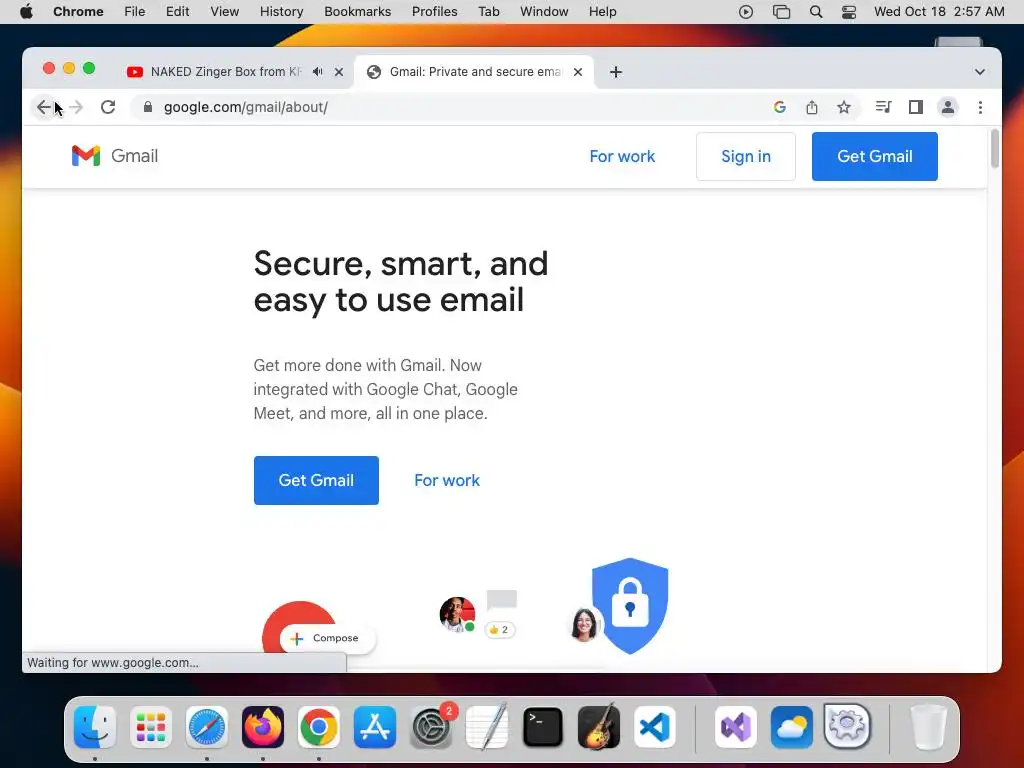The image size is (1024, 768).
Task: Open the gear preferences app in the Dock
Action: pyautogui.click(x=847, y=726)
